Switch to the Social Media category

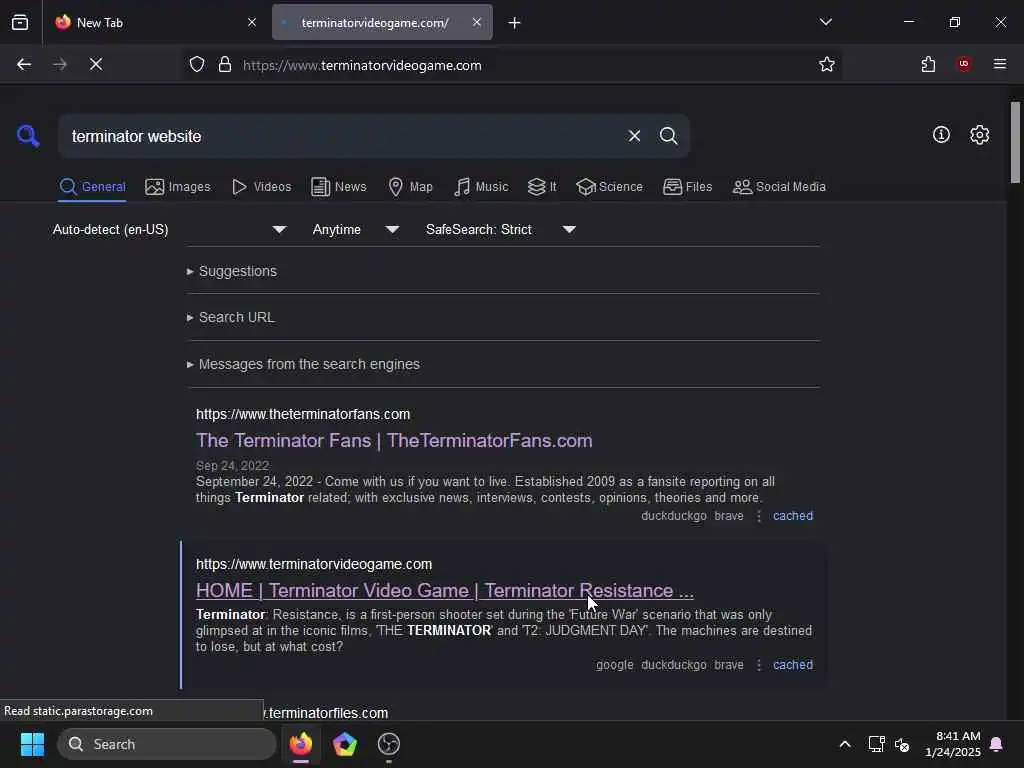[779, 187]
